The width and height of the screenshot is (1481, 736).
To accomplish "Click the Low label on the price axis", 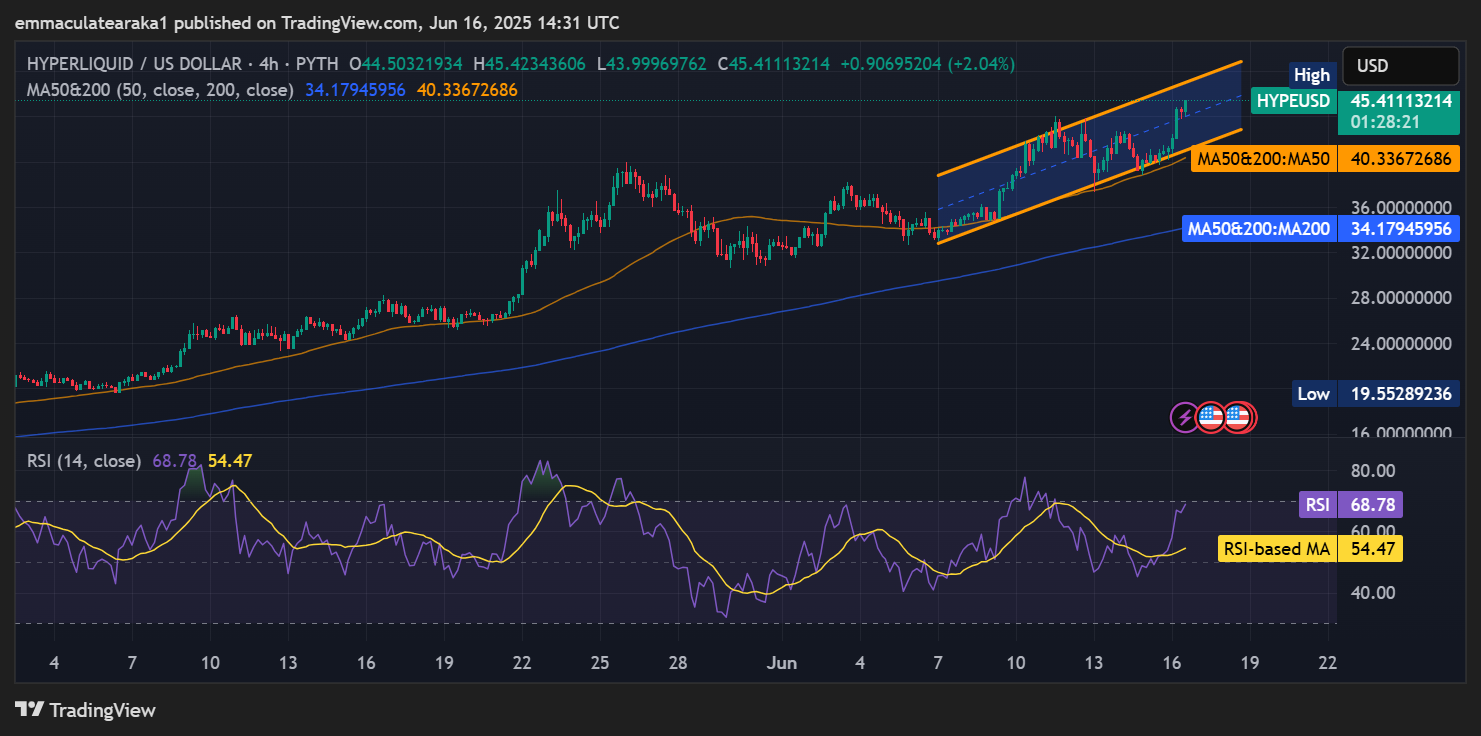I will coord(1313,394).
